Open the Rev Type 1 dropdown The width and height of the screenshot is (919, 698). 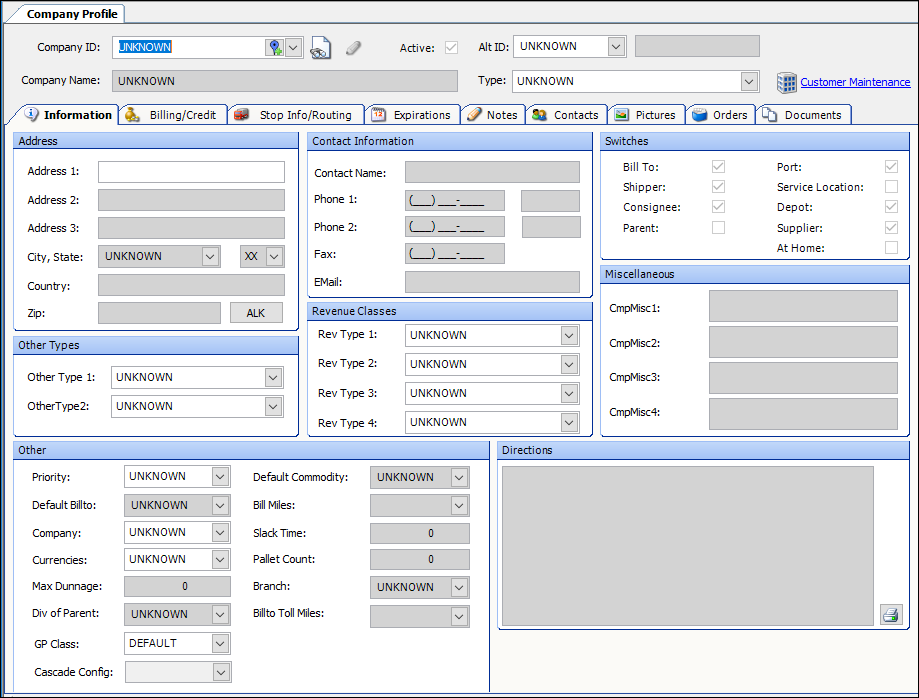pos(569,335)
